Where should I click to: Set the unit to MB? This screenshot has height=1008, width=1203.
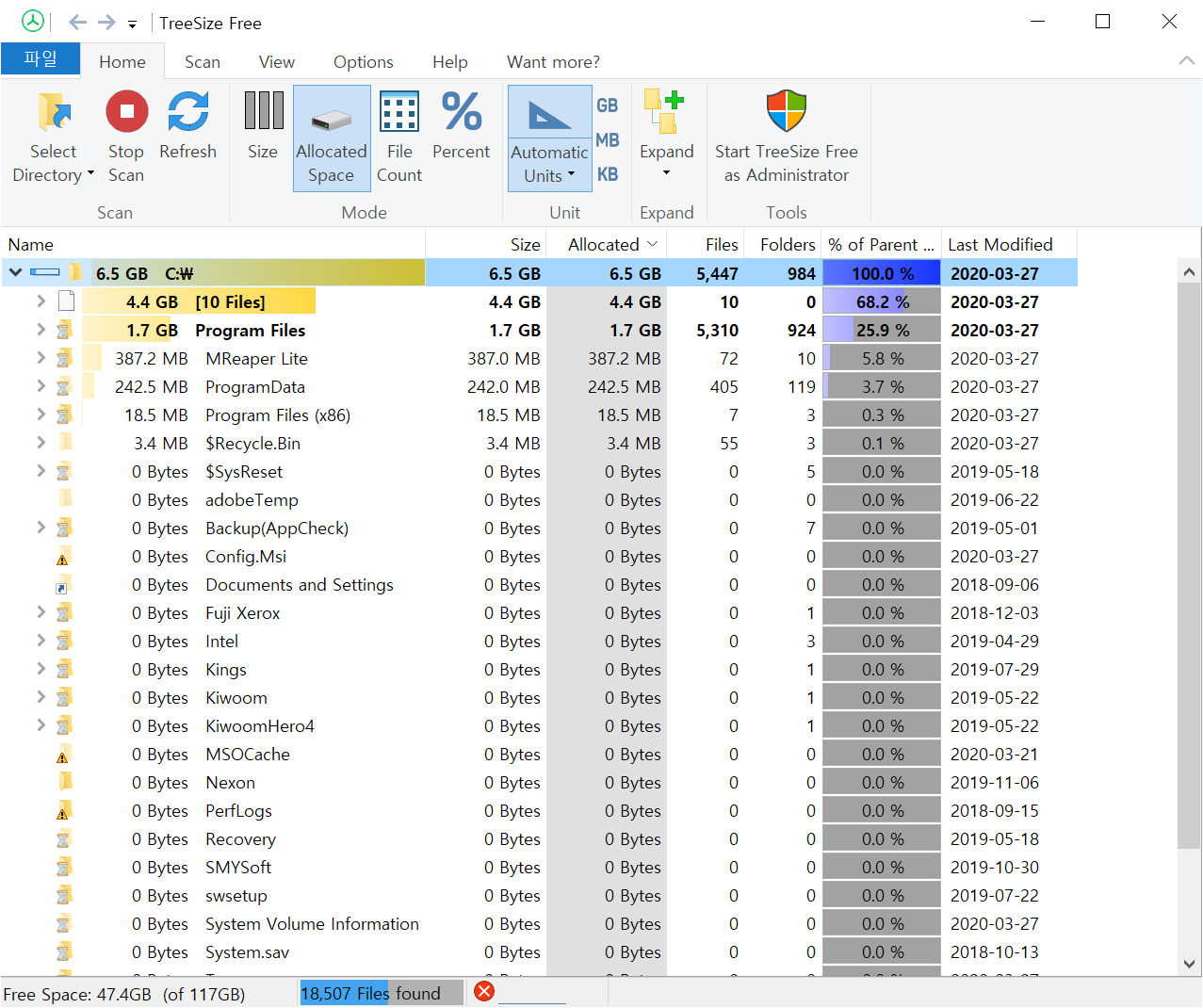click(608, 140)
